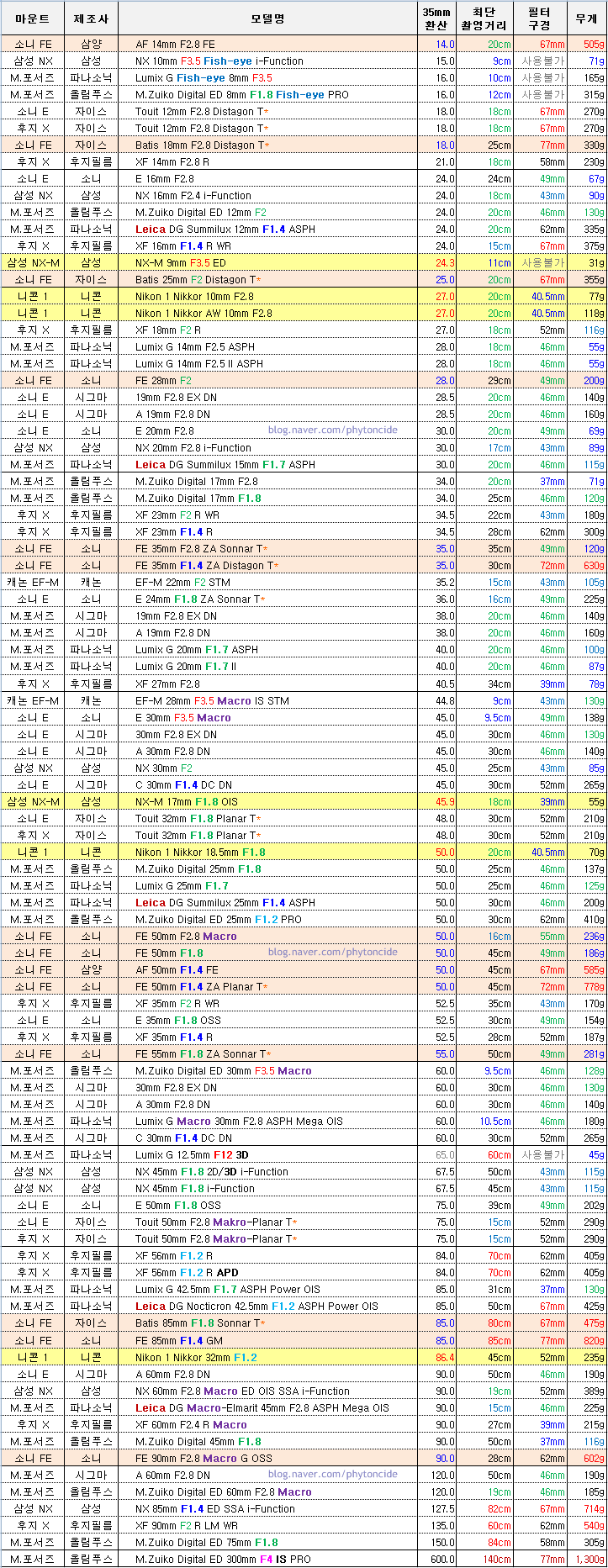
Task: Open blog.naver.com link beside E 20mm F2.8
Action: (x=332, y=430)
